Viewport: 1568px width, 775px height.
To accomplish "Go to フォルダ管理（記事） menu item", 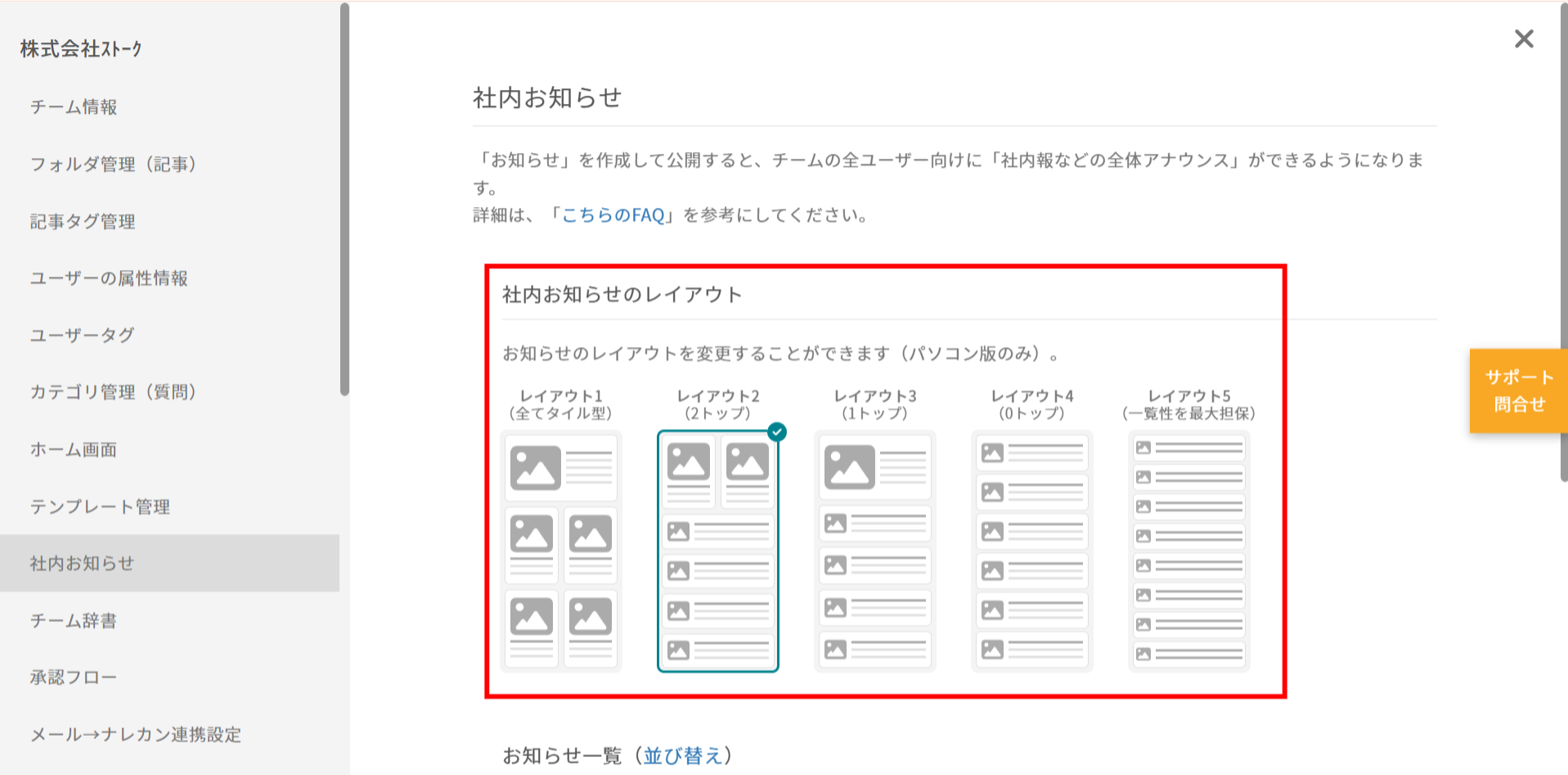I will point(113,164).
